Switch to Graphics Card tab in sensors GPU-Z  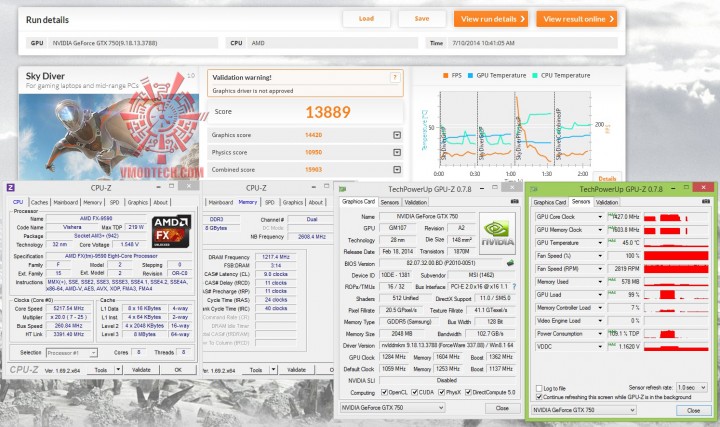pyautogui.click(x=549, y=202)
